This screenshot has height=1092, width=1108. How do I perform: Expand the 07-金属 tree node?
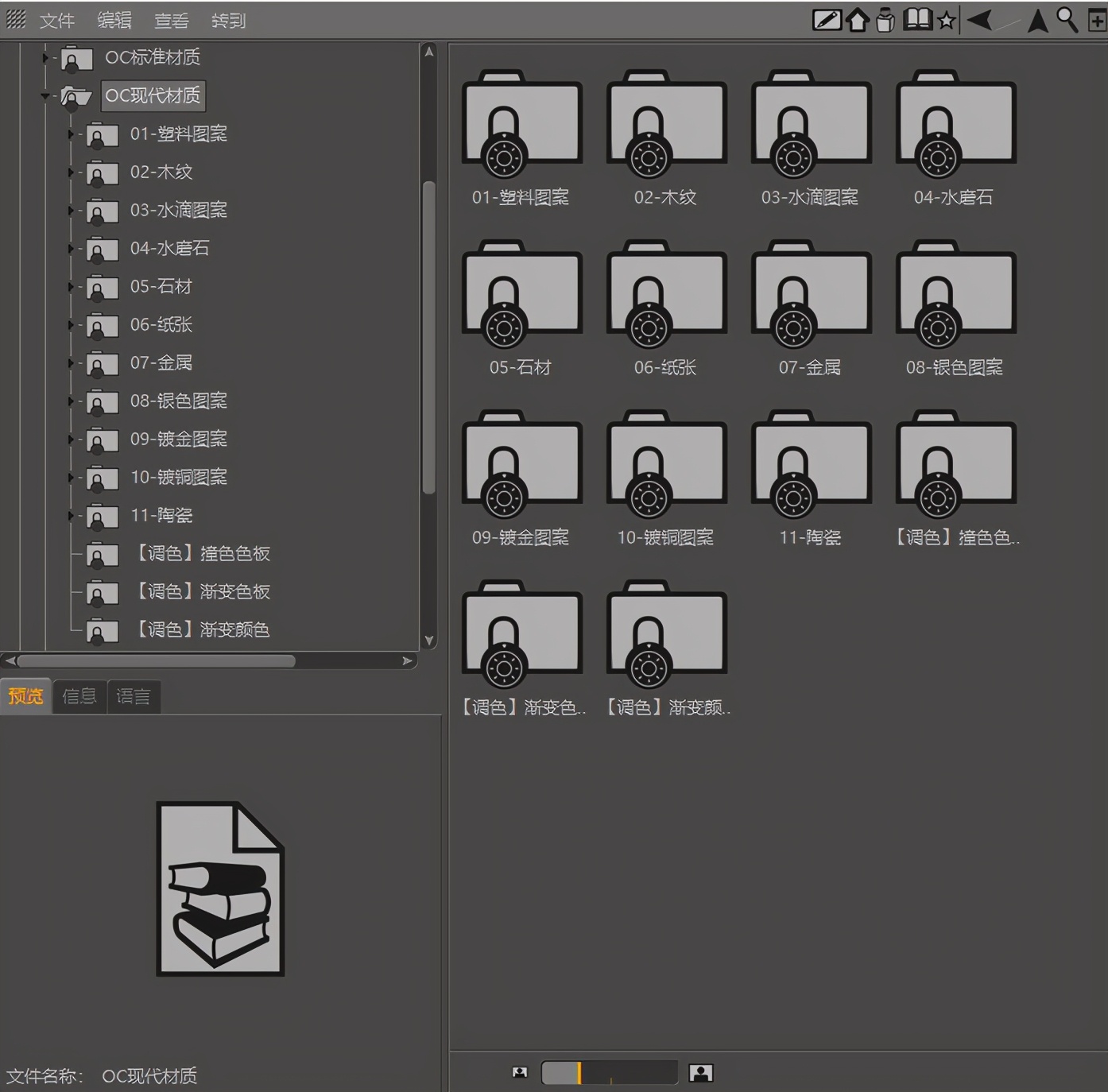(x=71, y=363)
